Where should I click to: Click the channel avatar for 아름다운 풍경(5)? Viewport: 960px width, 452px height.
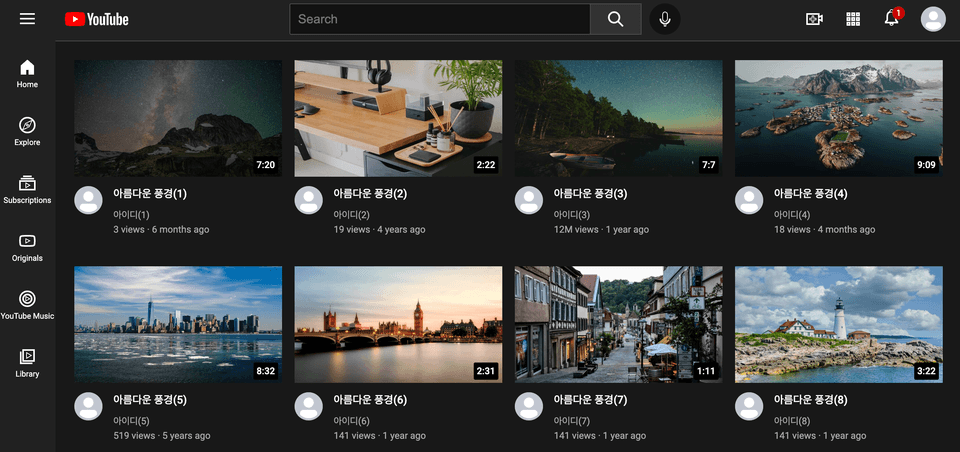click(x=88, y=406)
